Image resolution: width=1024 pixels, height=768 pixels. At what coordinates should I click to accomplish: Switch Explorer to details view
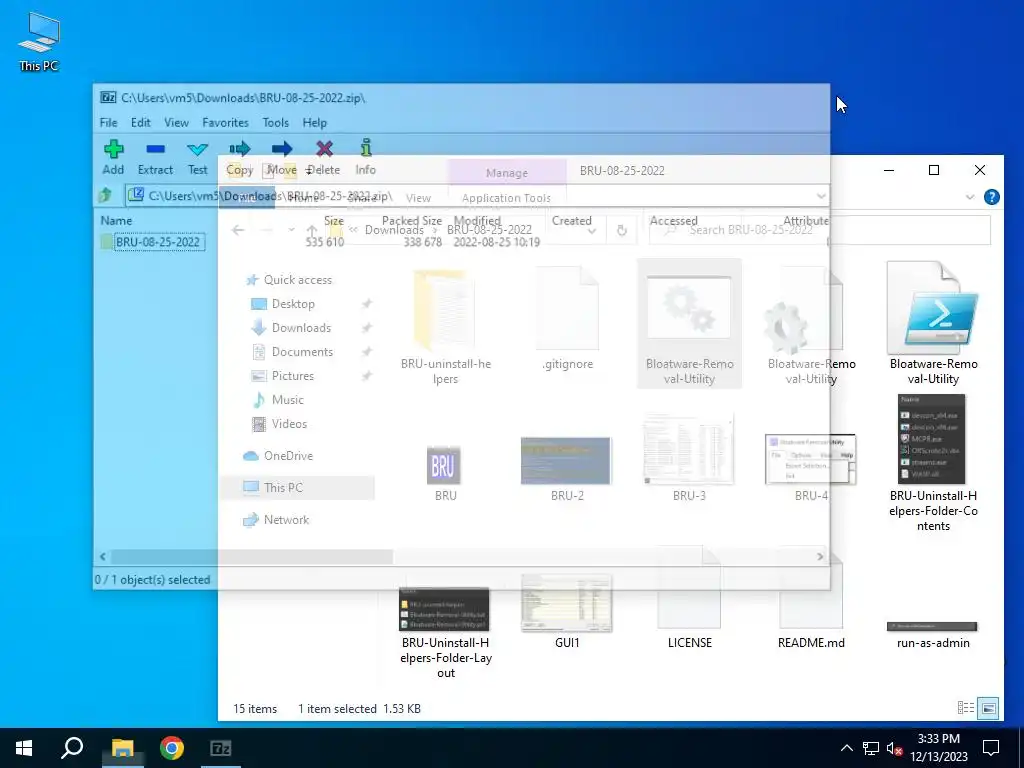pos(965,708)
